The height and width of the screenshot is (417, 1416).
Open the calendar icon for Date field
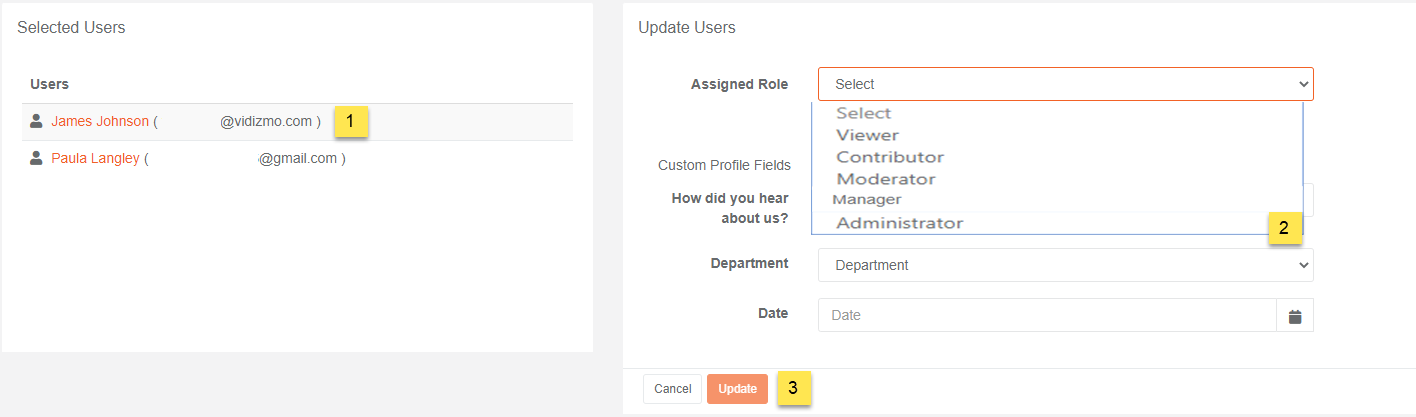(x=1295, y=315)
